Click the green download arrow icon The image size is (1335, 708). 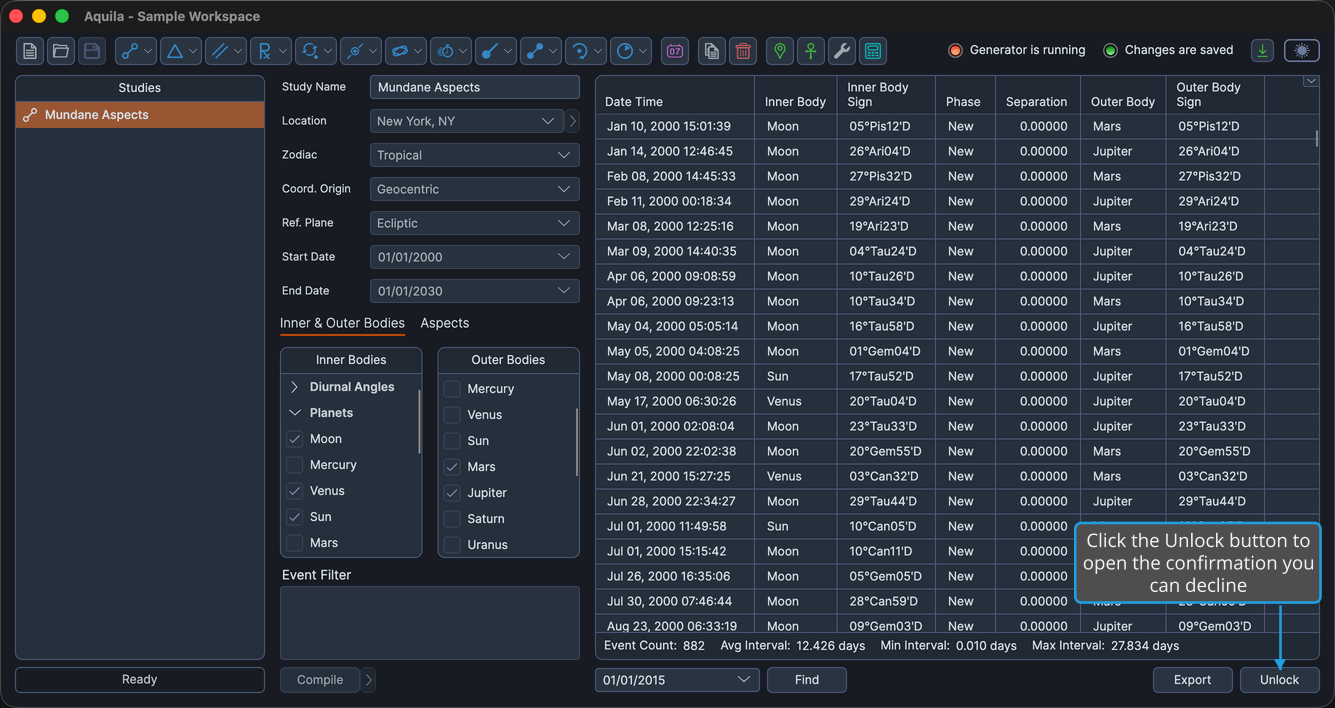pos(1262,50)
